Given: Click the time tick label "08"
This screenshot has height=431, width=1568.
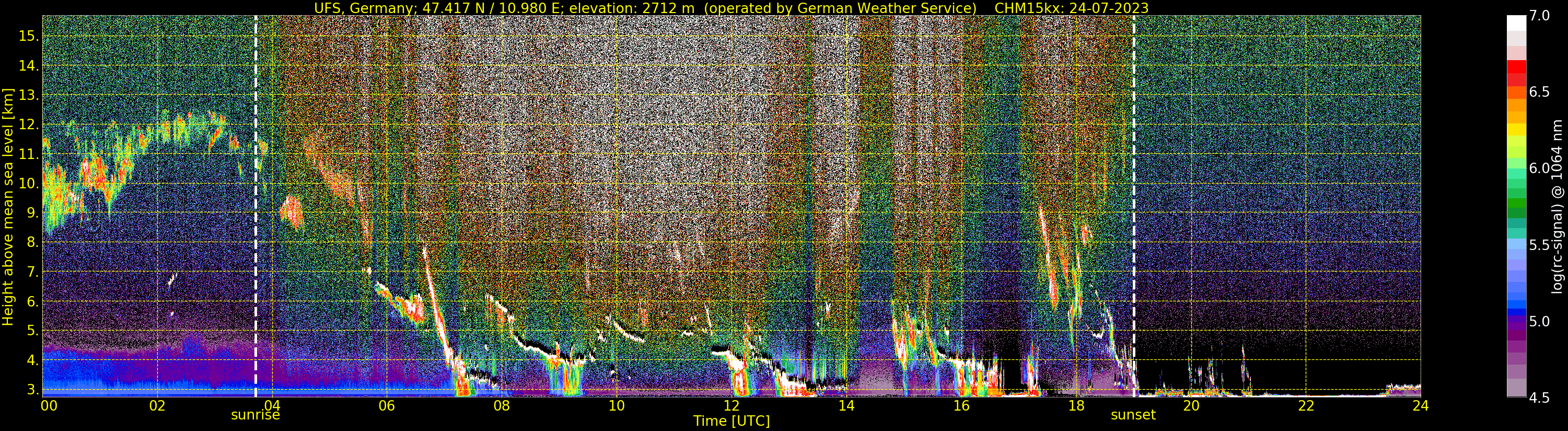Looking at the screenshot, I should coord(502,405).
